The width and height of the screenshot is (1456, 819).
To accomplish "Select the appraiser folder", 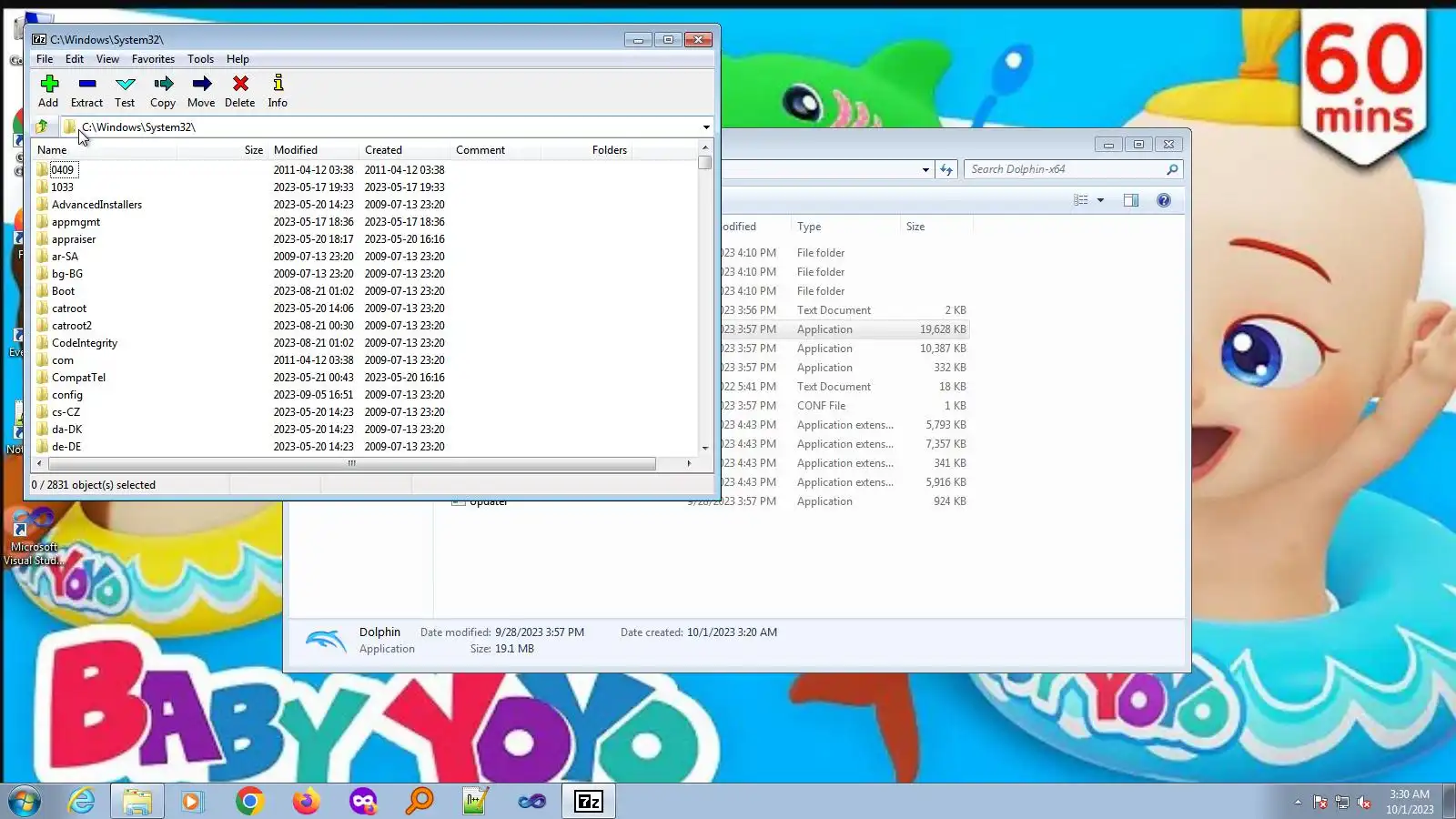I will coord(74,239).
